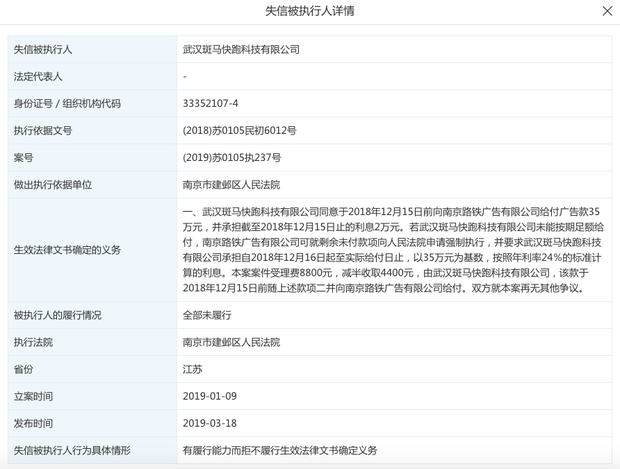Select case number (2019)苏0105执237号

(232, 157)
